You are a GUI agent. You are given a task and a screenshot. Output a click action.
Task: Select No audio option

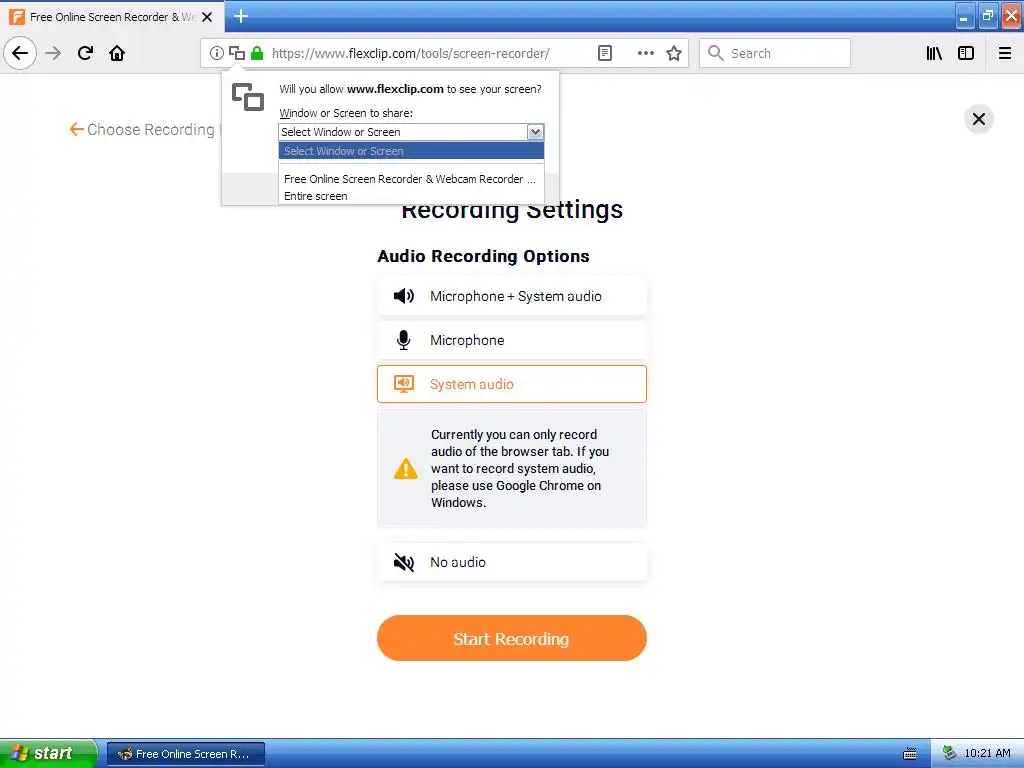(x=511, y=562)
